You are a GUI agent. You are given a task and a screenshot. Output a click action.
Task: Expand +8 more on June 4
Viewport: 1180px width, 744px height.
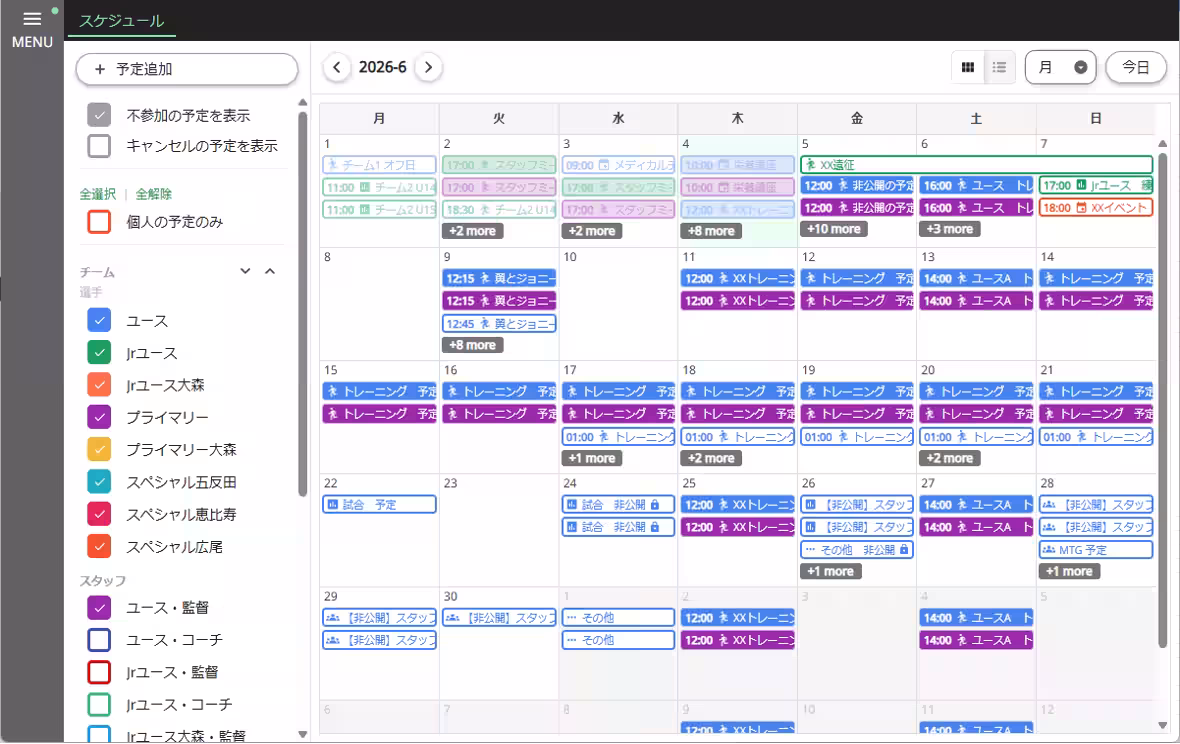point(711,231)
